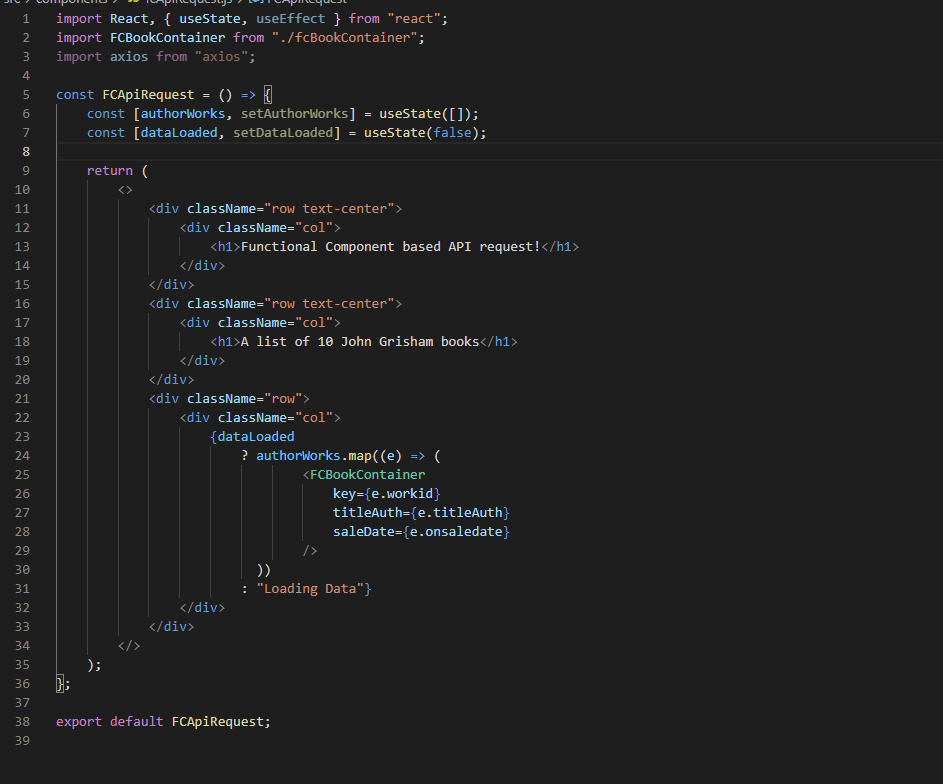This screenshot has width=943, height=784.
Task: Click the self-closing /> on line 29
Action: [x=310, y=551]
